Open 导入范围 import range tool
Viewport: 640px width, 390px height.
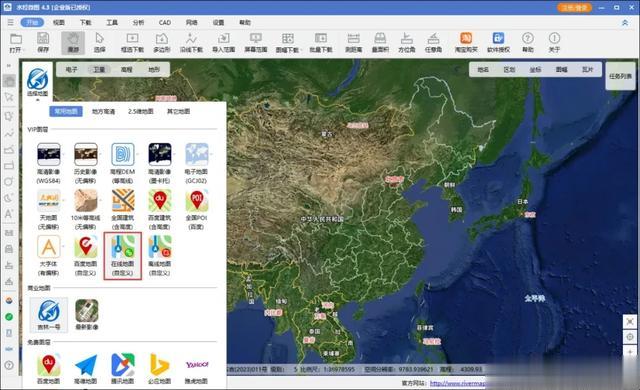pos(223,42)
